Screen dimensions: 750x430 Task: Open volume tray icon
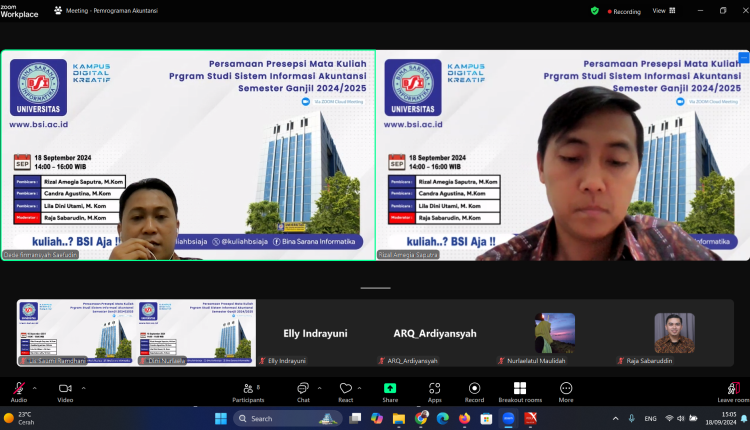coord(681,419)
